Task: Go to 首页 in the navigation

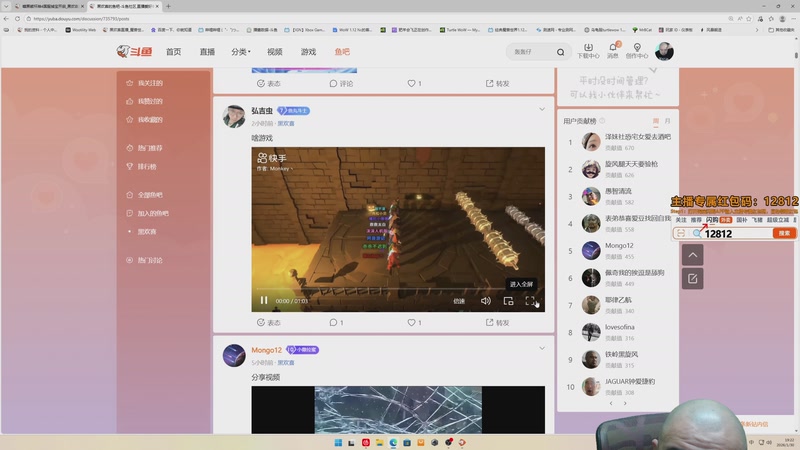Action: (173, 52)
